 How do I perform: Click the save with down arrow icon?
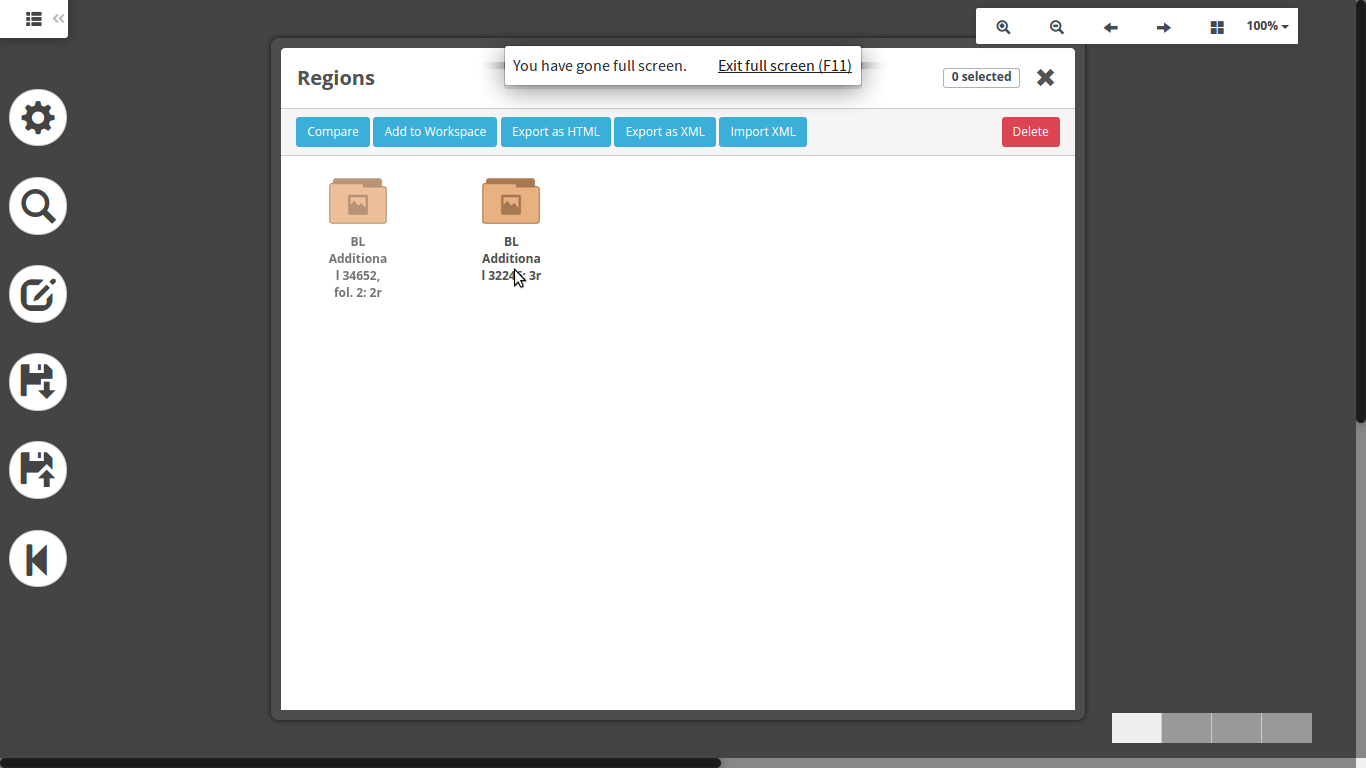(38, 382)
